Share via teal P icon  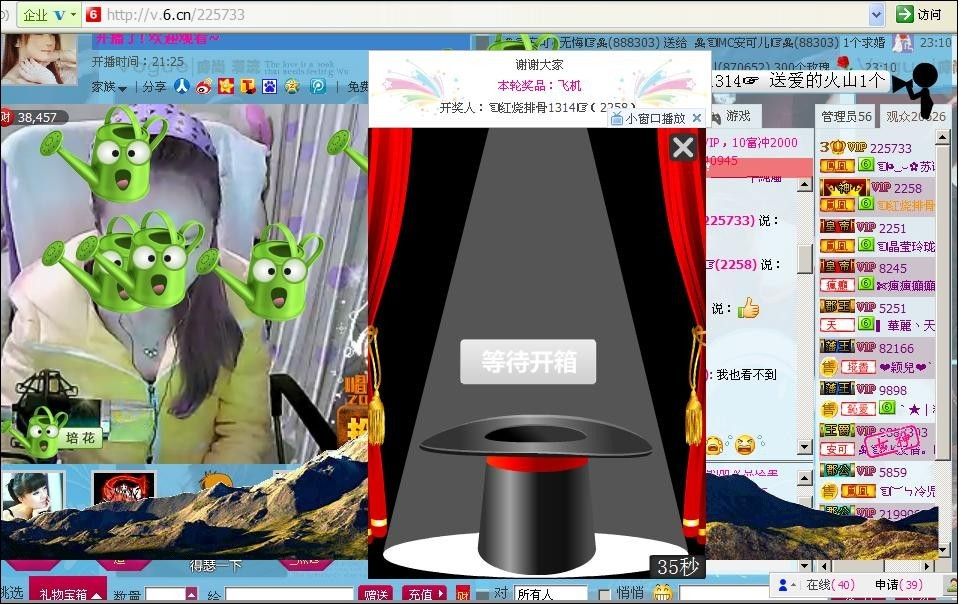318,86
